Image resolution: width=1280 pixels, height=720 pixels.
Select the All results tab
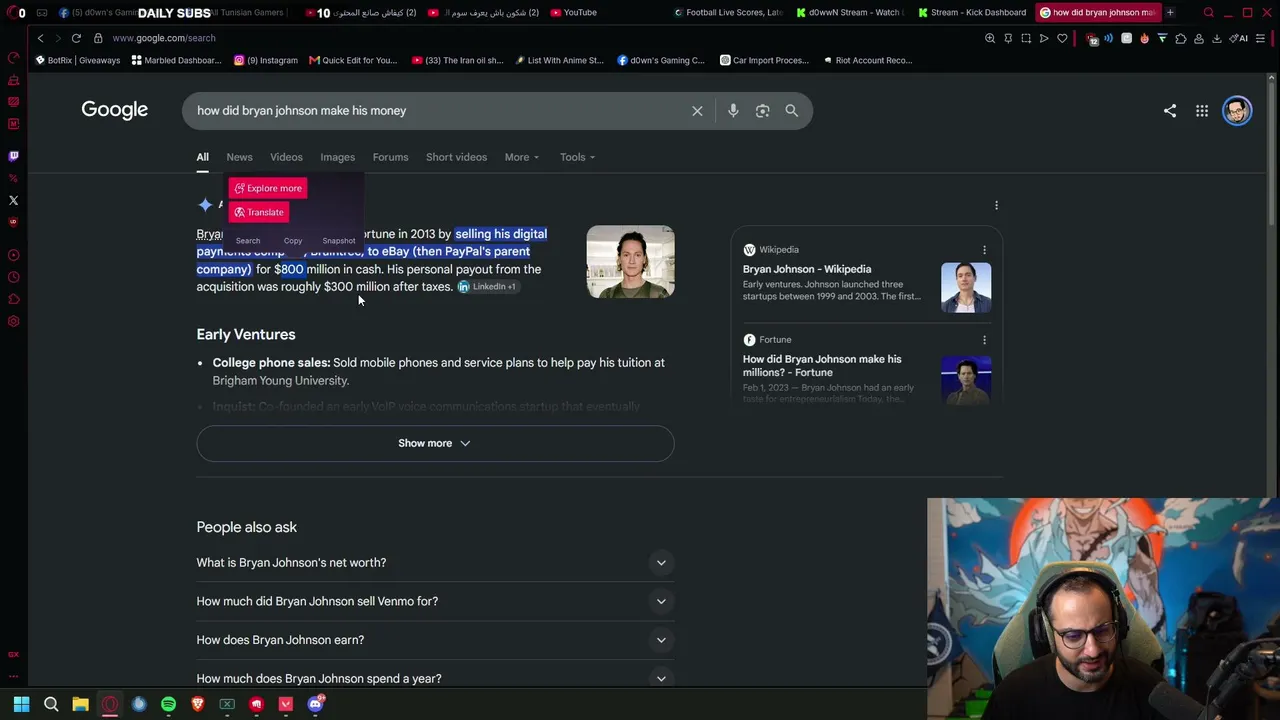click(202, 157)
